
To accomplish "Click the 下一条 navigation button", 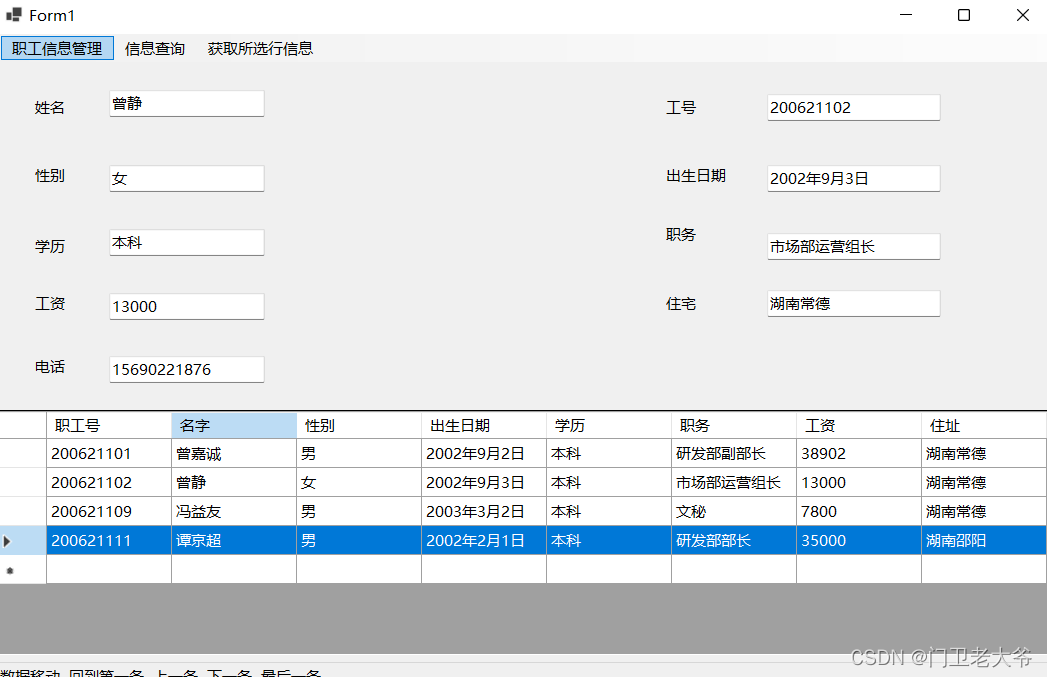I will click(x=229, y=672).
